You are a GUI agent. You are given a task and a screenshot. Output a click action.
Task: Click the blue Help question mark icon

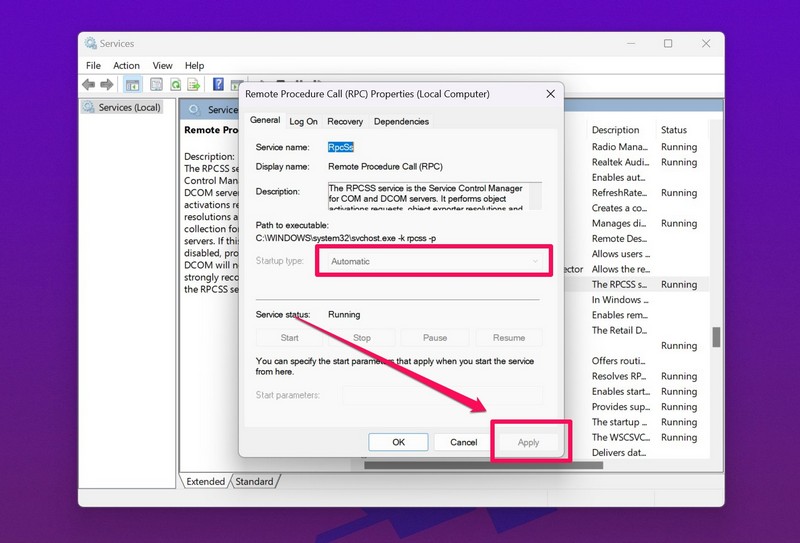(218, 85)
